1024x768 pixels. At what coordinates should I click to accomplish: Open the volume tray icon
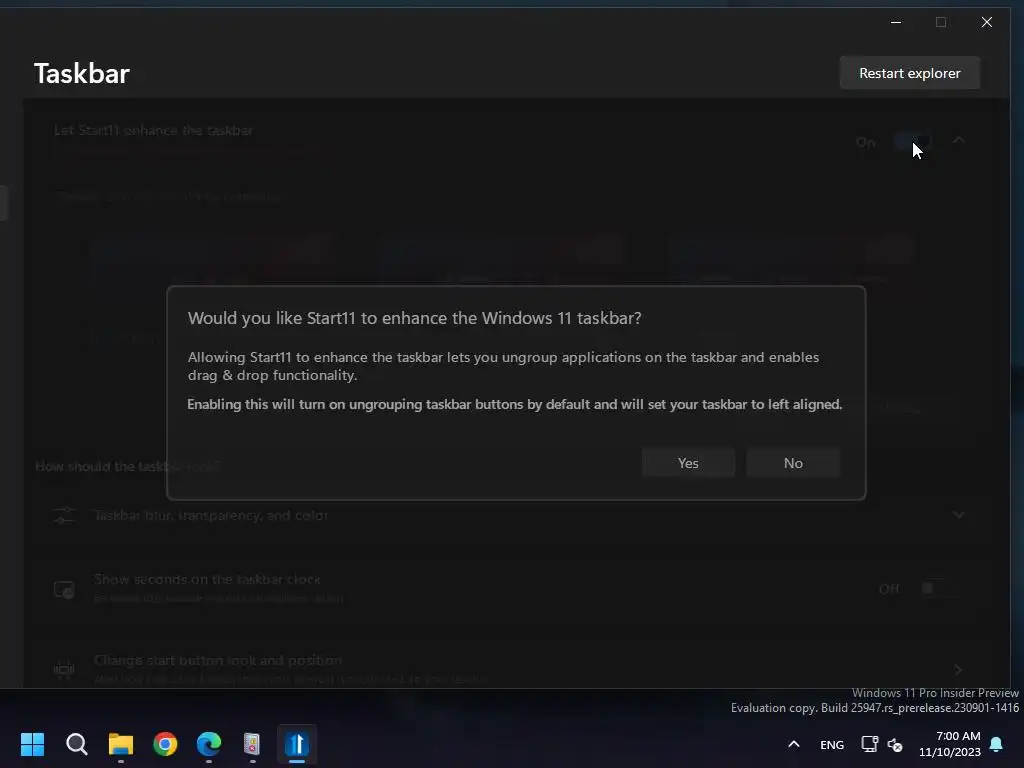click(x=895, y=744)
